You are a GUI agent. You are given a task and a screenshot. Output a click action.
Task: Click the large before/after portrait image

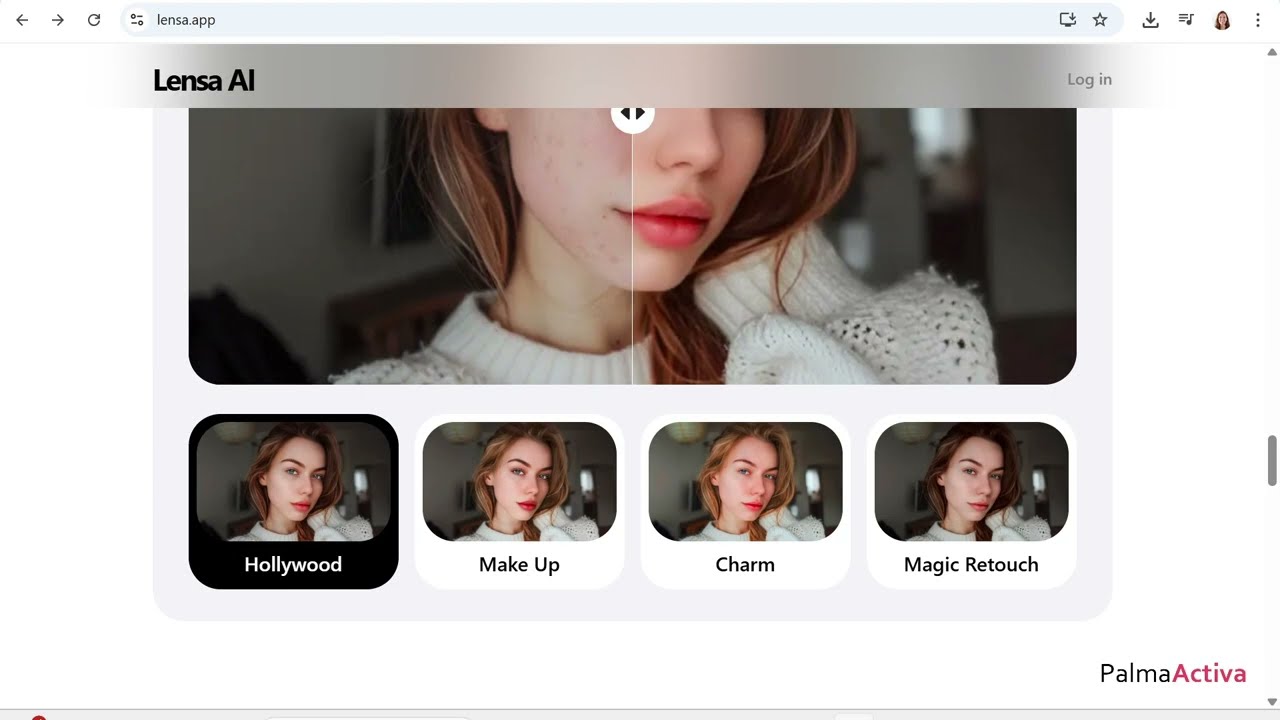[x=632, y=246]
